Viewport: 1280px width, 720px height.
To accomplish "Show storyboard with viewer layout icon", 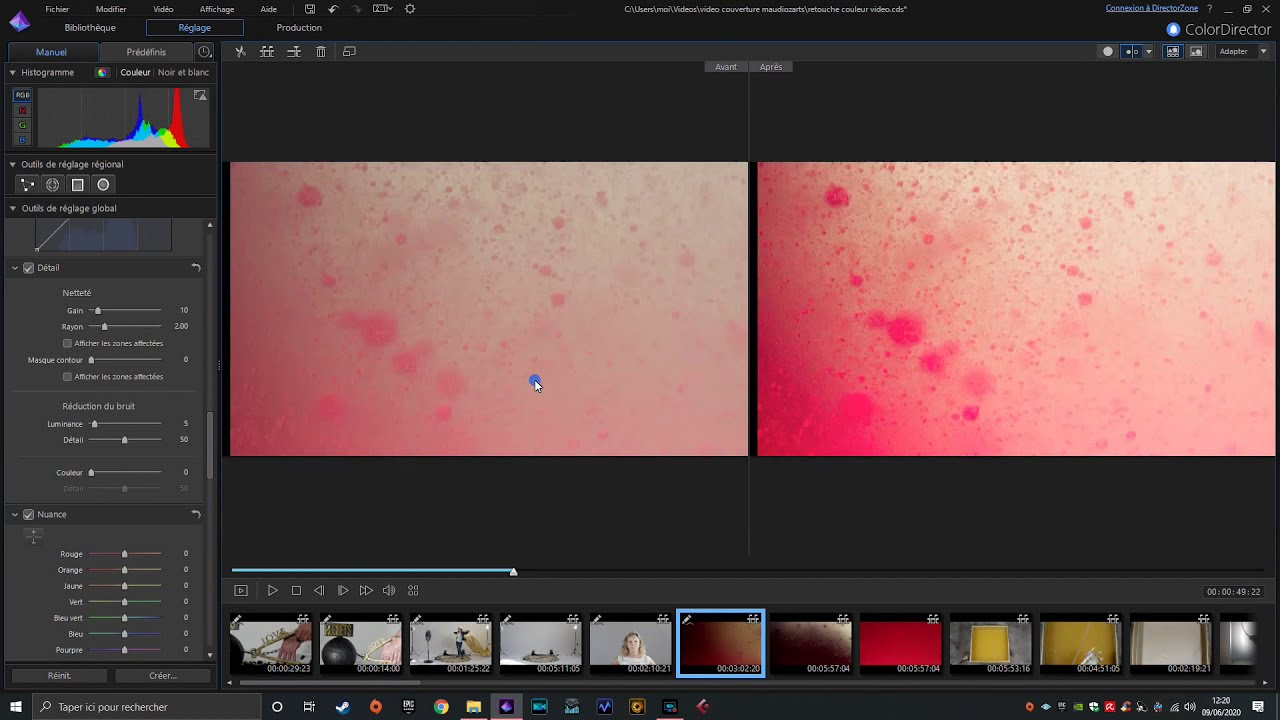I will pyautogui.click(x=1173, y=51).
